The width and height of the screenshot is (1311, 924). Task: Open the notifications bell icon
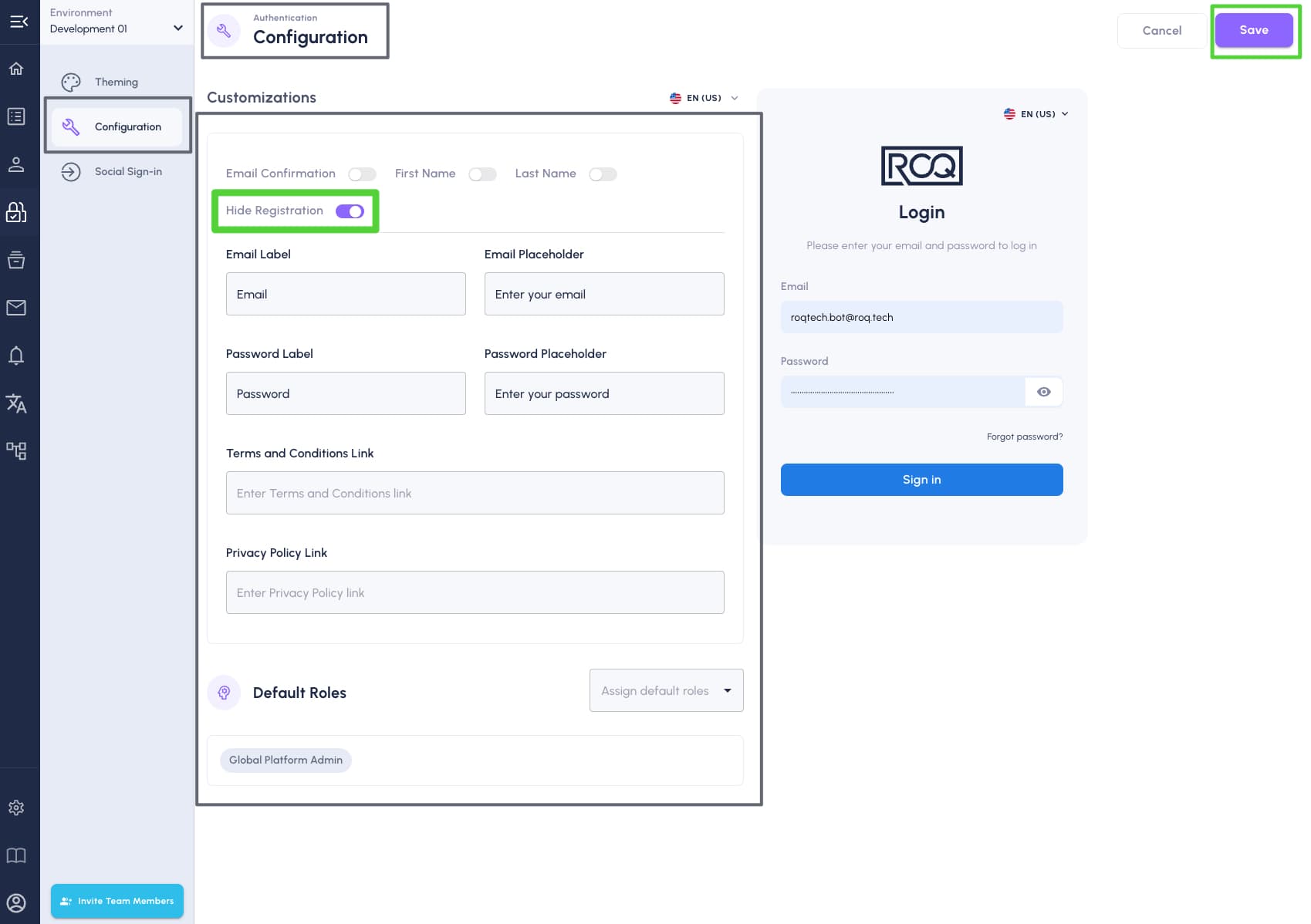(x=16, y=356)
